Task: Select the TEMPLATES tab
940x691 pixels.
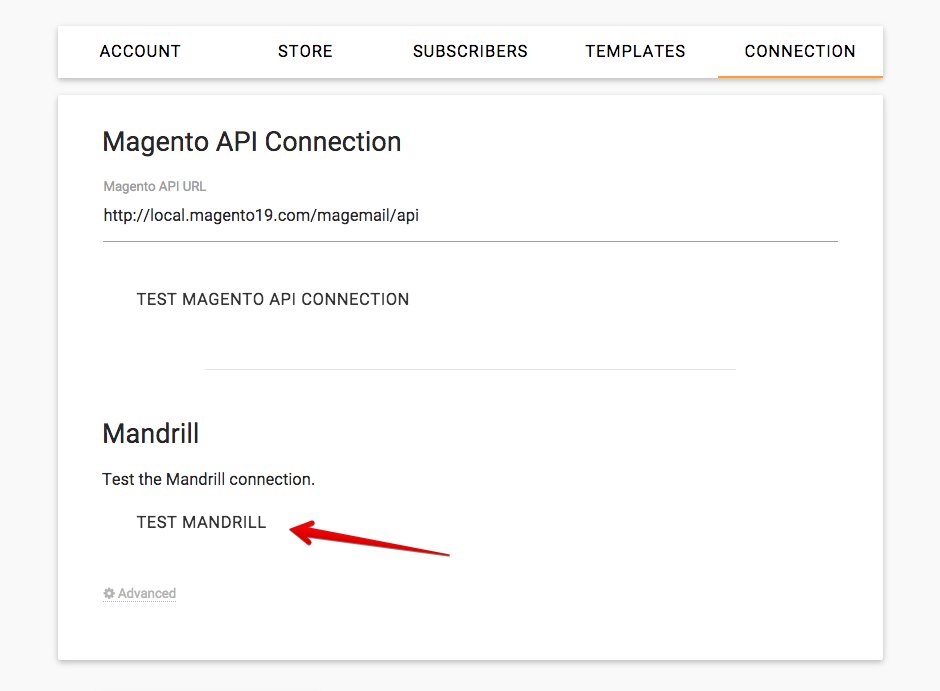Action: click(x=635, y=51)
